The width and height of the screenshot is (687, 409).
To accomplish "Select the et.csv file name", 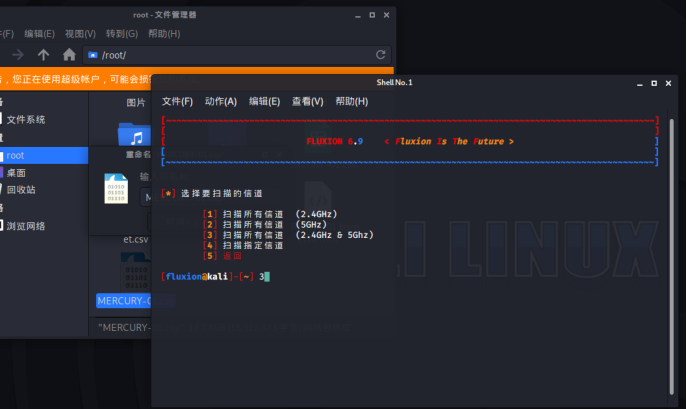I will pos(136,239).
